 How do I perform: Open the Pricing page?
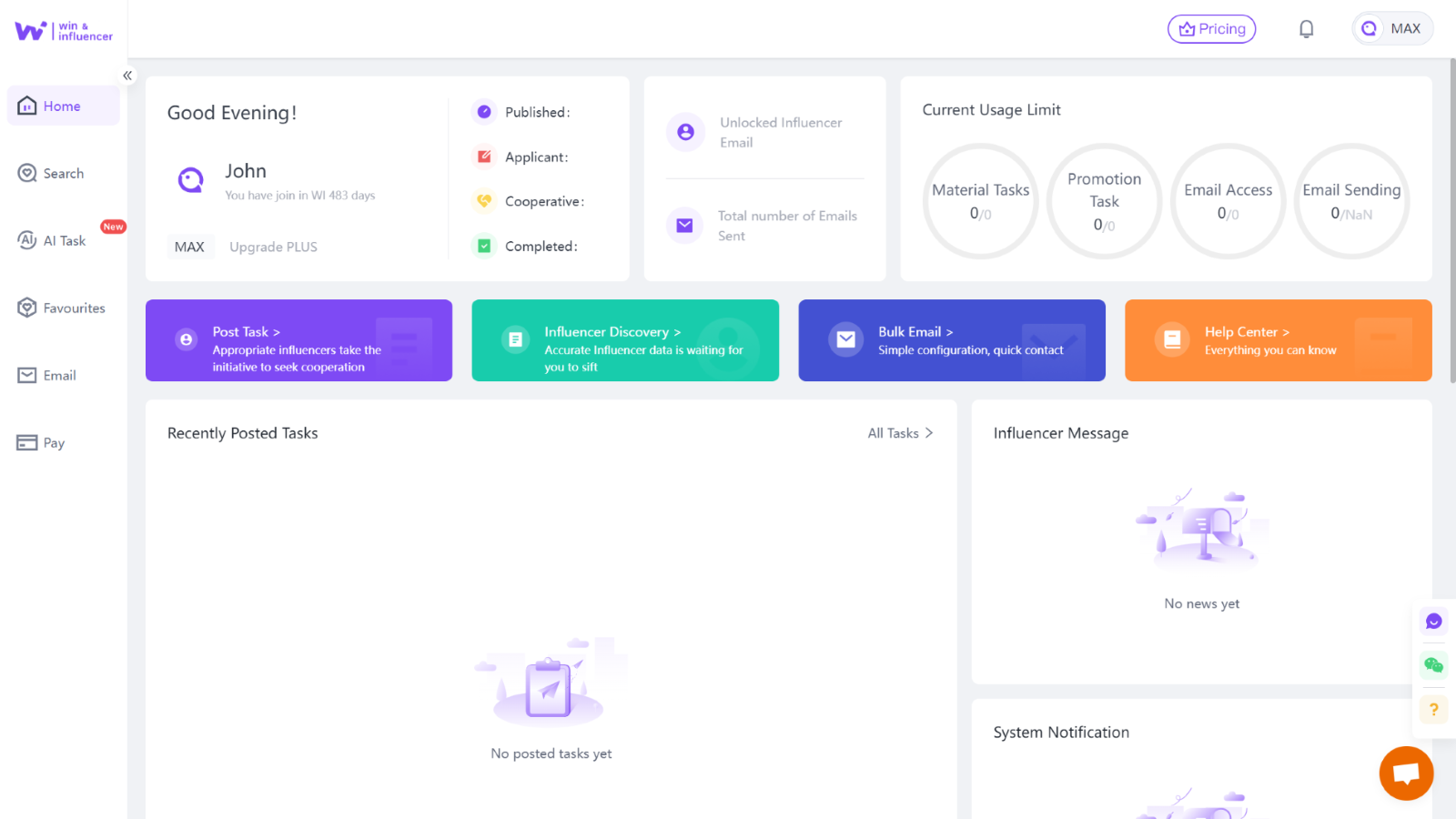point(1211,28)
